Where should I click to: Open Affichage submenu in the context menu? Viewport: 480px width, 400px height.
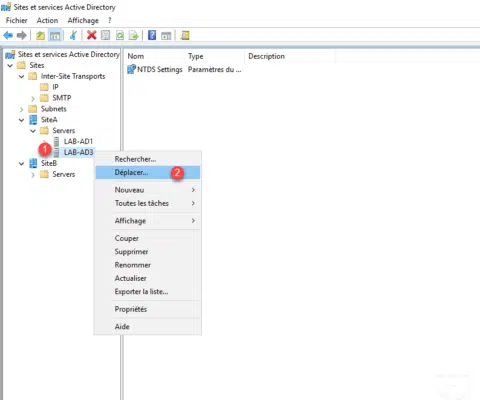(x=148, y=221)
